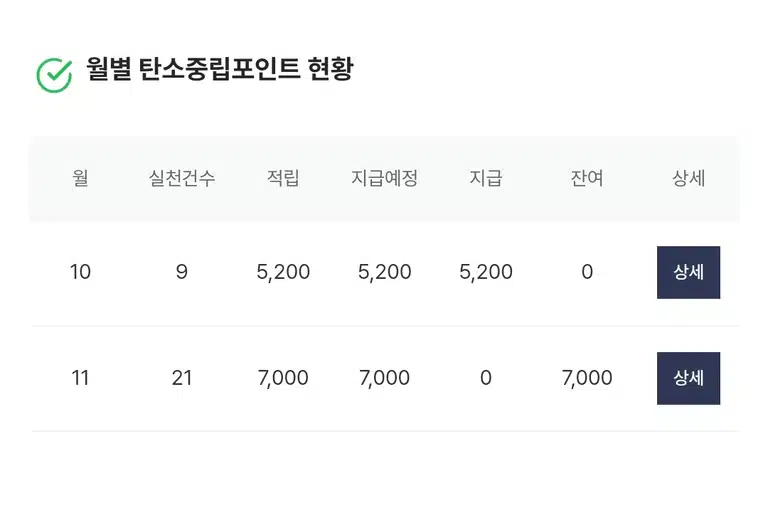Click the 지급예정 column header
Viewport: 768px width, 513px height.
pyautogui.click(x=384, y=178)
